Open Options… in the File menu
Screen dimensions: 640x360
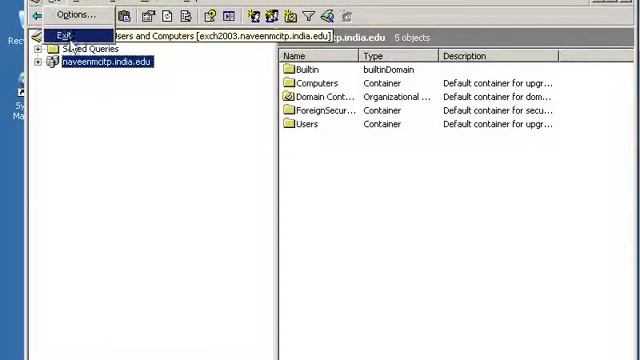[76, 15]
